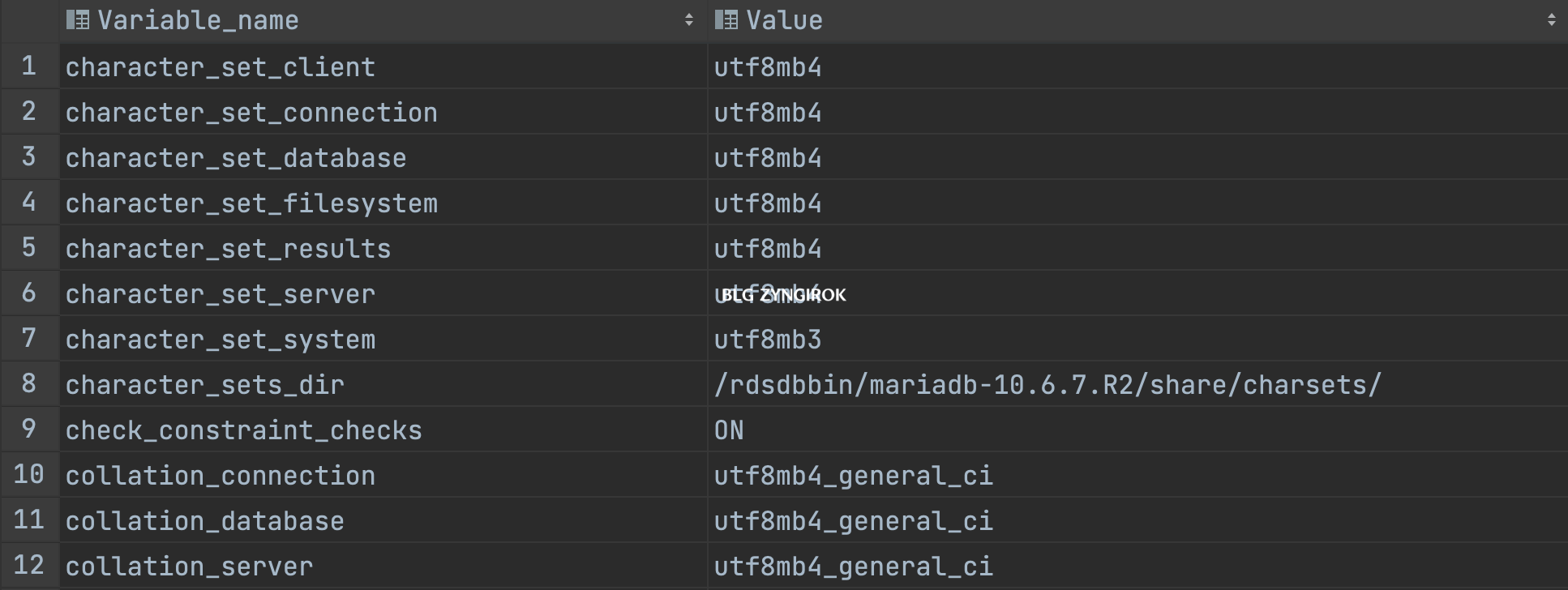Viewport: 1568px width, 590px height.
Task: Select row number 9 in gutter
Action: (29, 429)
